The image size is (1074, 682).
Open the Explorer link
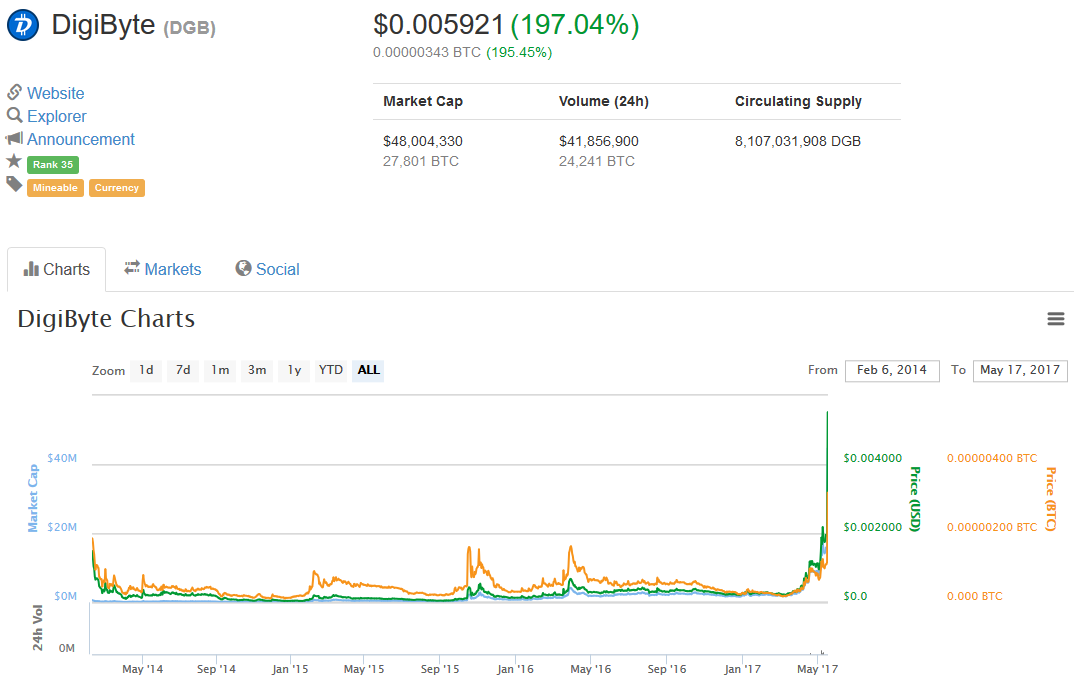(57, 116)
